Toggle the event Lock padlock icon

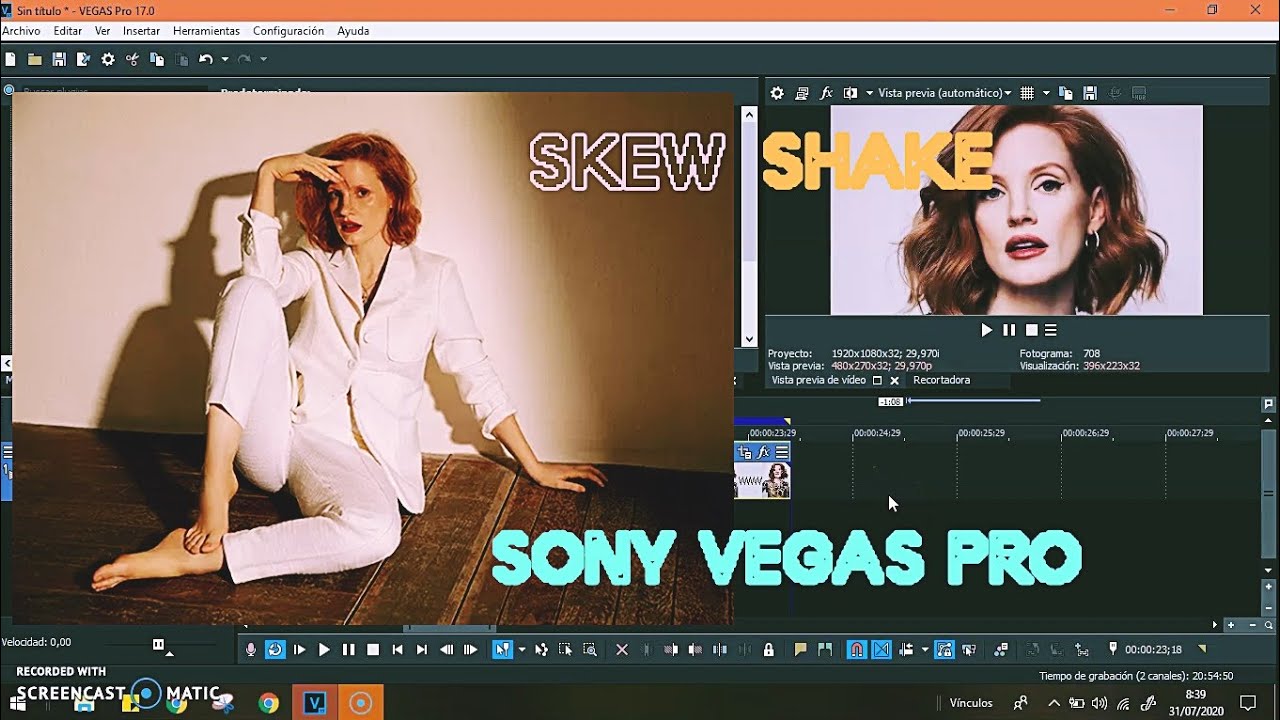point(768,650)
